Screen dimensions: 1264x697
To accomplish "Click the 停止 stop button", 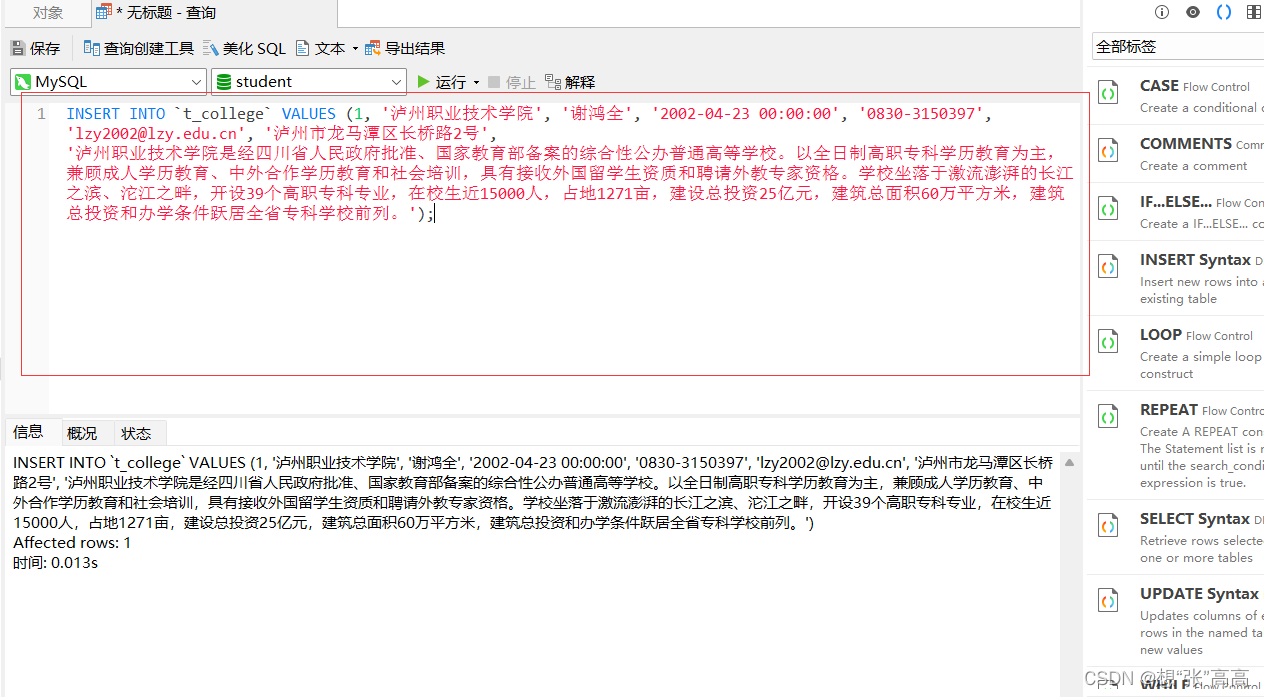I will coord(512,82).
